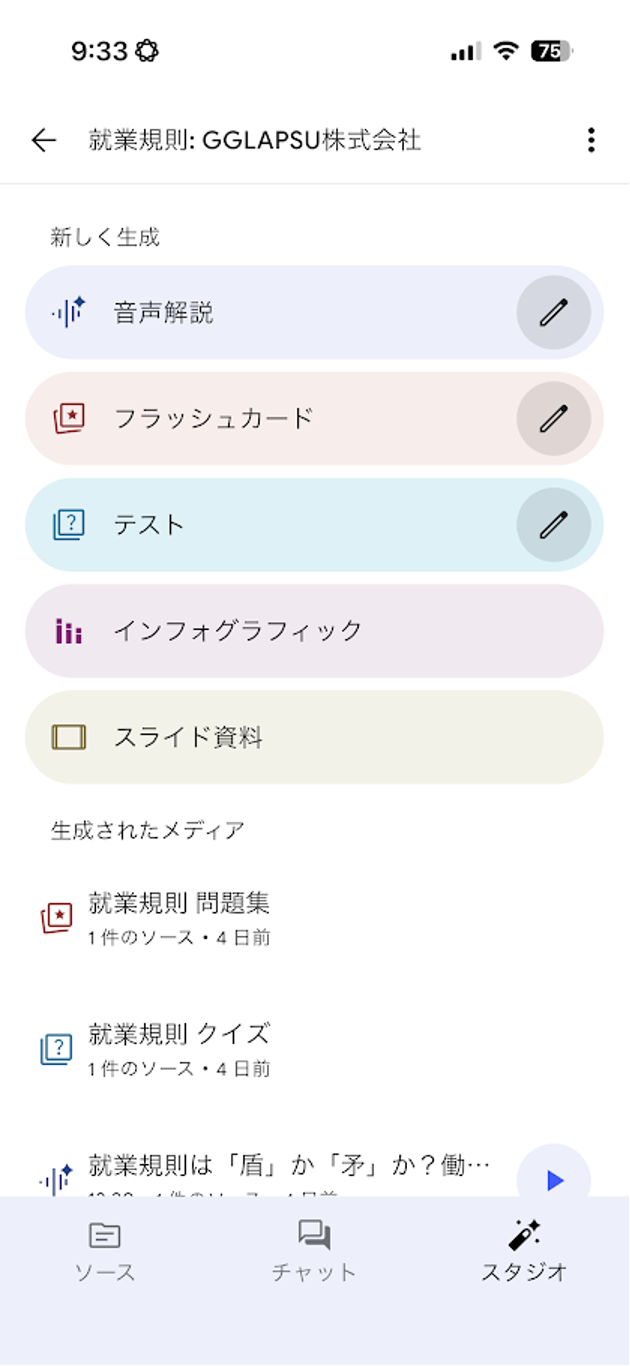
Task: Customize テスト with its pencil icon
Action: 553,524
